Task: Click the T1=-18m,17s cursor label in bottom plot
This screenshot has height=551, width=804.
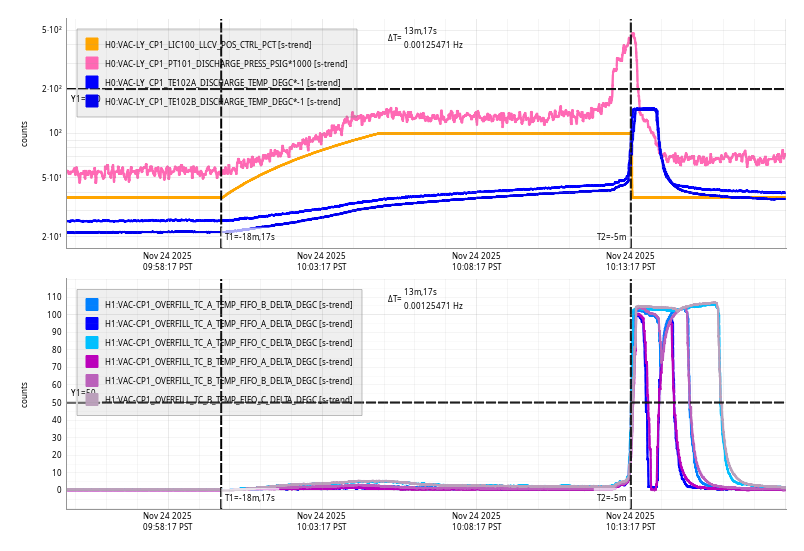Action: (x=249, y=497)
